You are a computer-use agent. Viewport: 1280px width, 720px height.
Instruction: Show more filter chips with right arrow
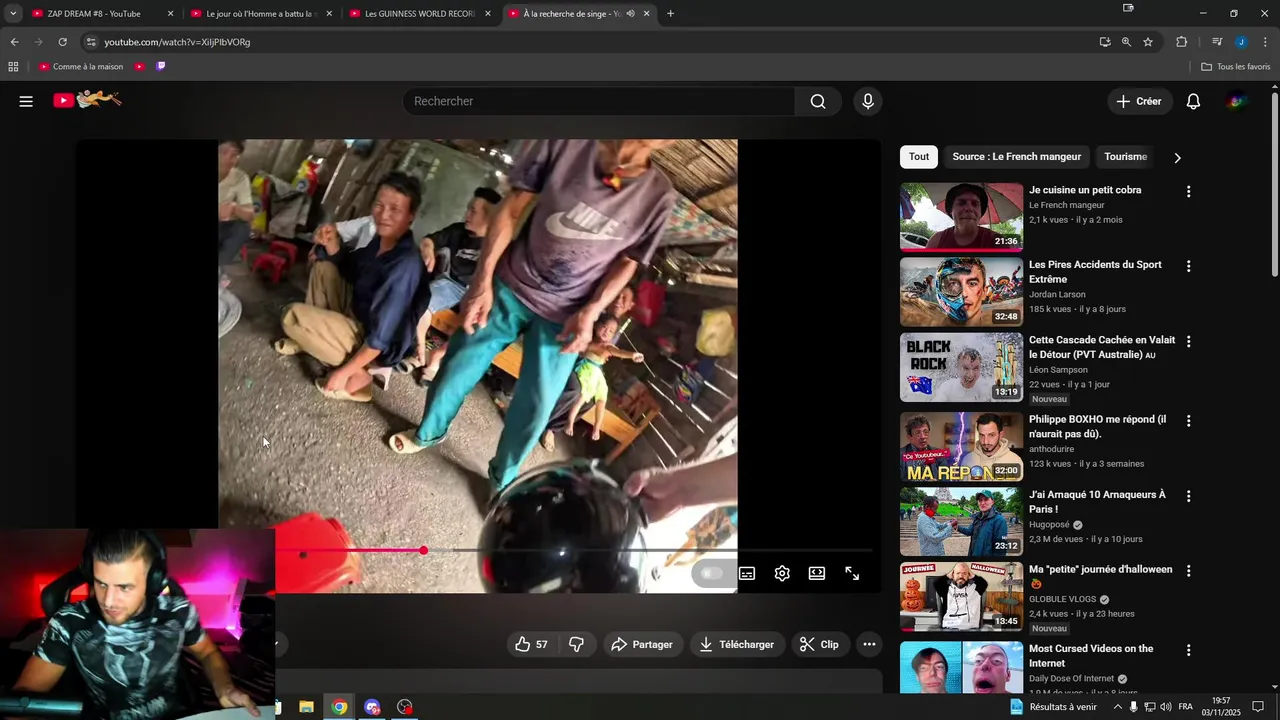1177,158
